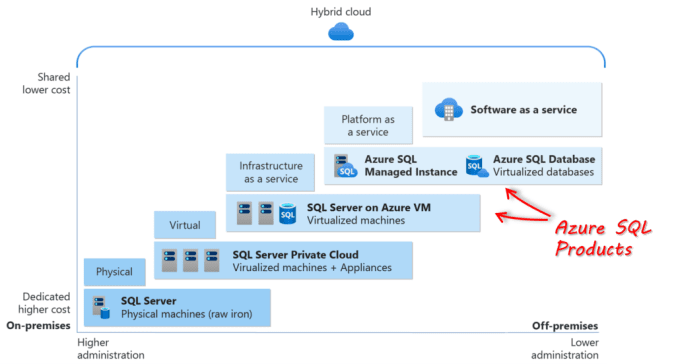The width and height of the screenshot is (676, 364).
Task: Select the Platform as a service box
Action: 368,126
